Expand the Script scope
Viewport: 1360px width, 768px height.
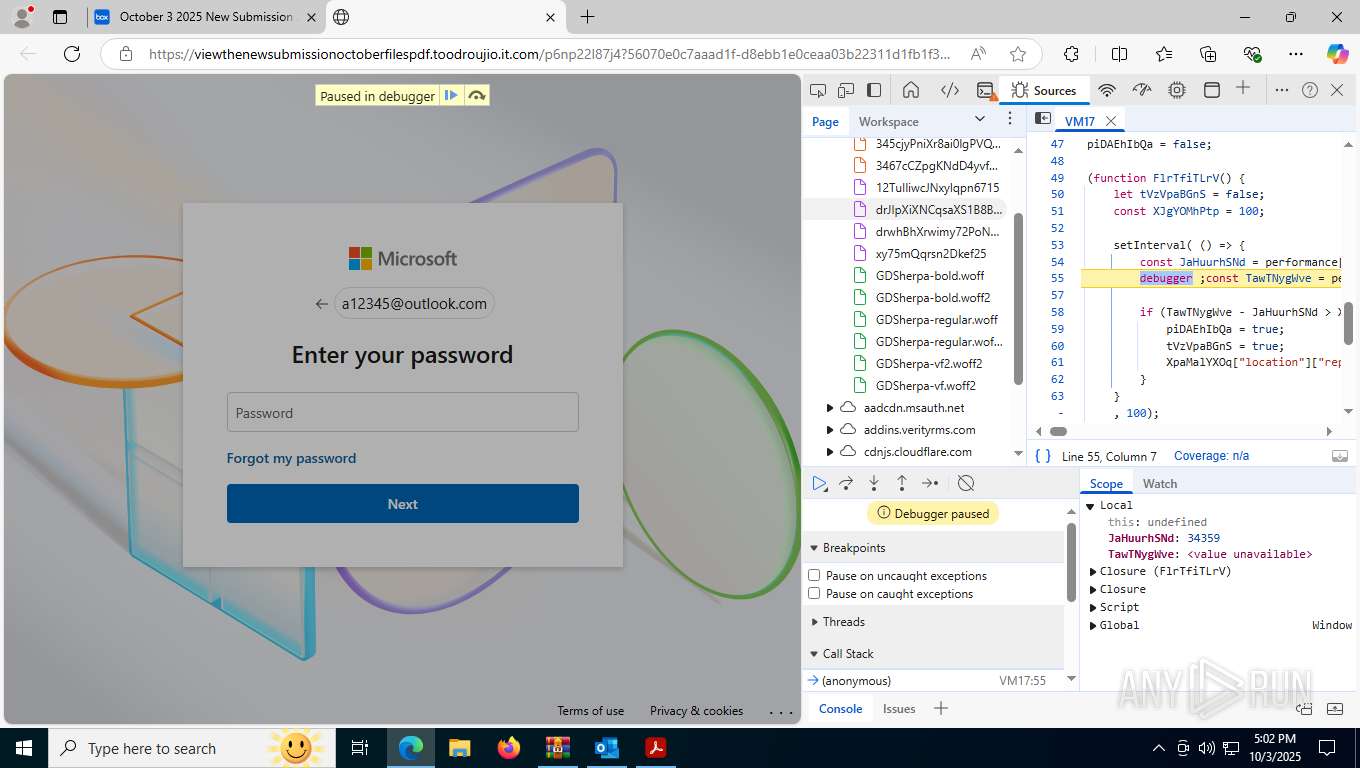(x=1094, y=607)
